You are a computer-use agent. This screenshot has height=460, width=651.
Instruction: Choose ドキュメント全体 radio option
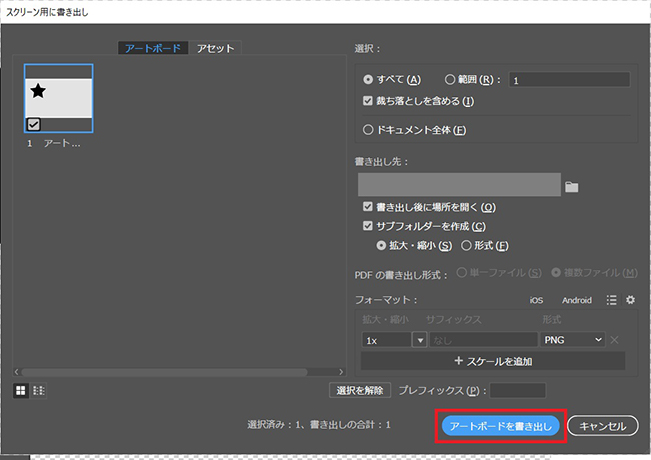369,130
